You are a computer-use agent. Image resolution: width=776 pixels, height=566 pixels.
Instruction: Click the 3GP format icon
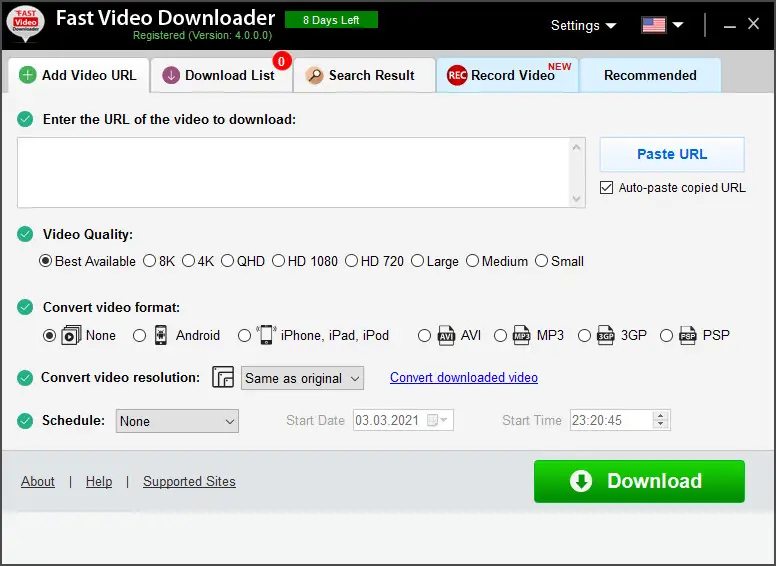pyautogui.click(x=605, y=336)
